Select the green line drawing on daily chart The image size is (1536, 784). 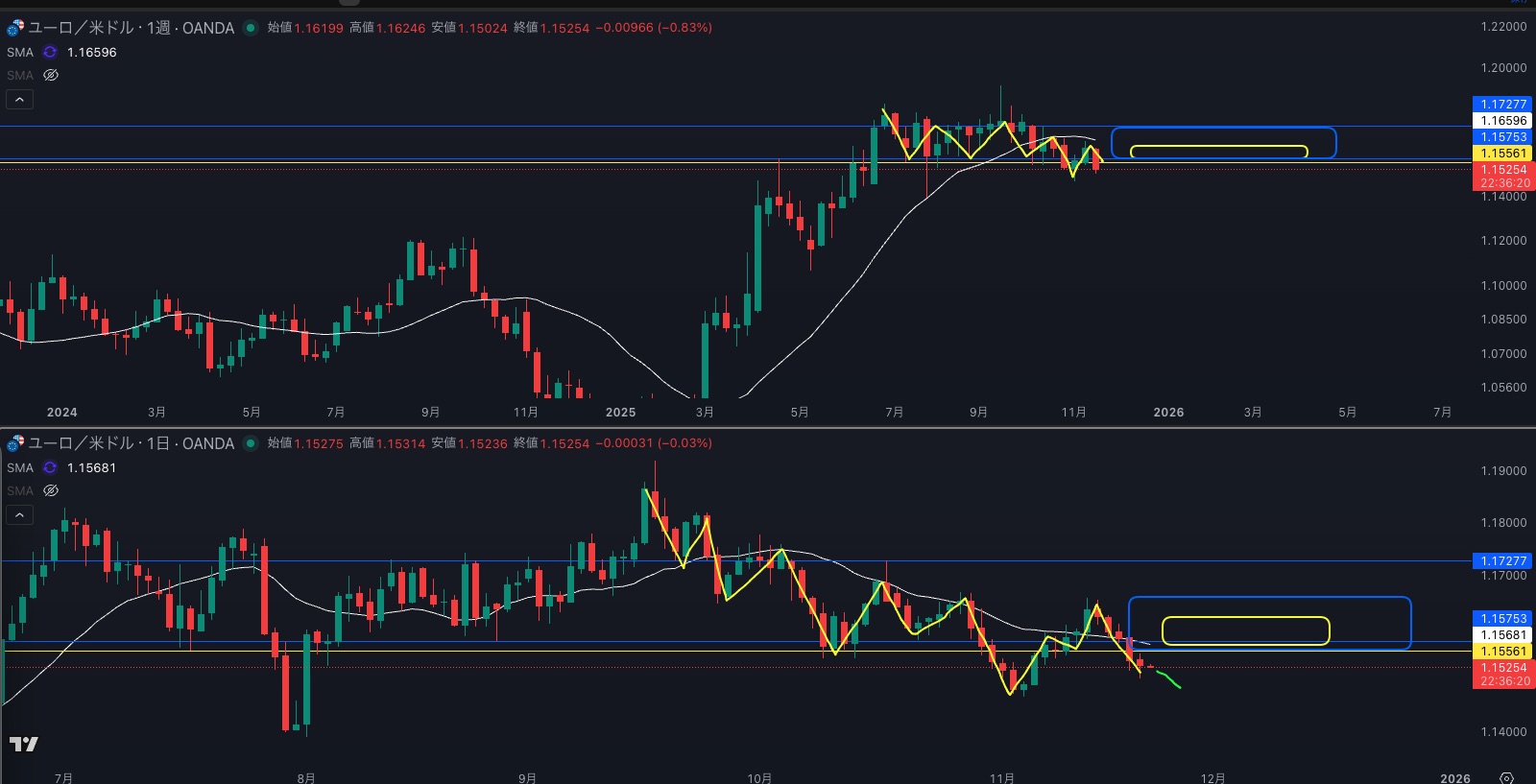click(1169, 680)
